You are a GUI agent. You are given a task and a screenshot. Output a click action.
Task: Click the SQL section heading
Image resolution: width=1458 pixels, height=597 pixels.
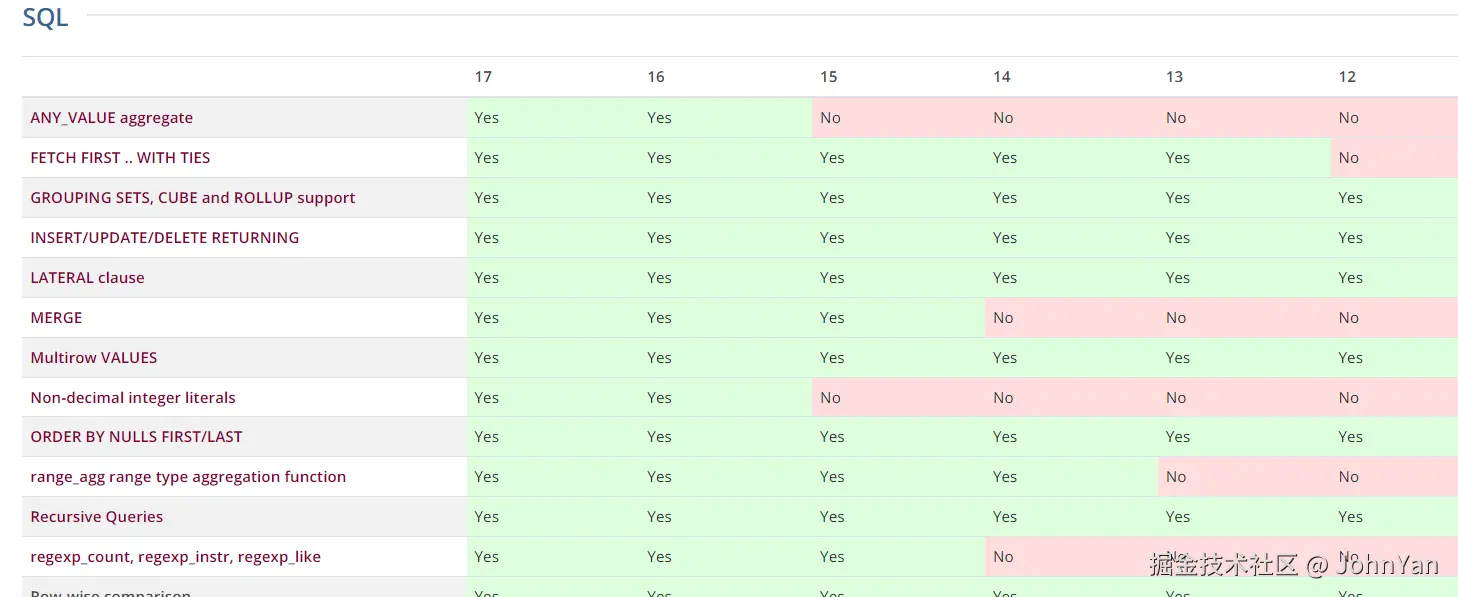tap(45, 17)
